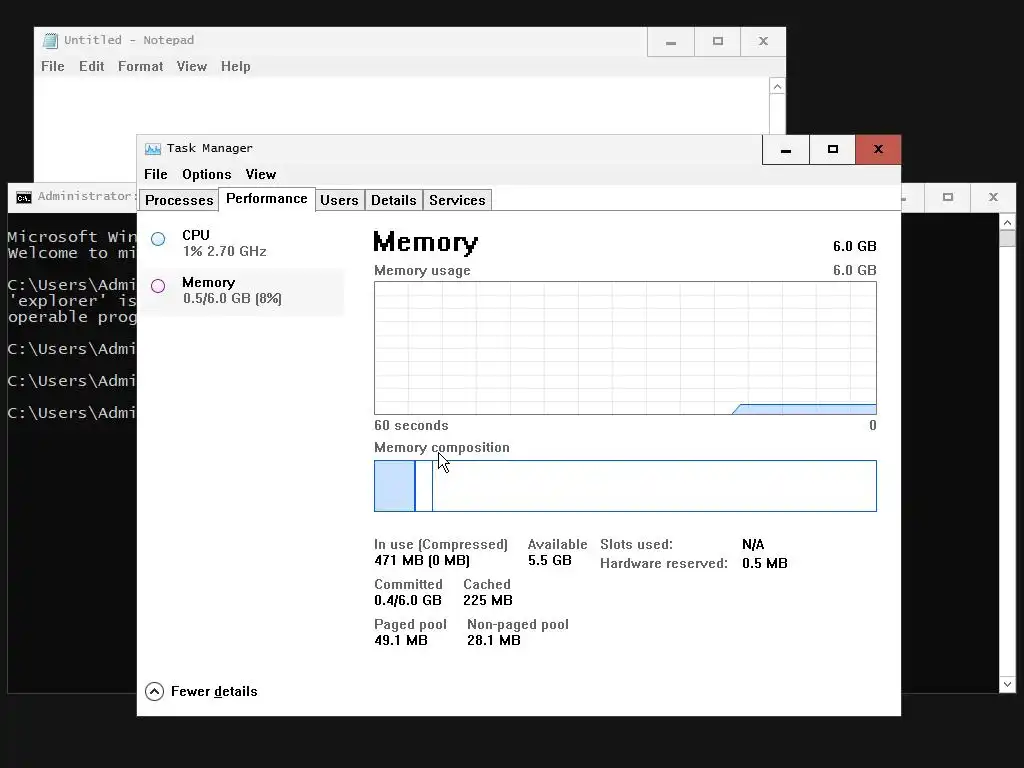Close the Command Prompt window
The image size is (1024, 768).
pos(993,197)
